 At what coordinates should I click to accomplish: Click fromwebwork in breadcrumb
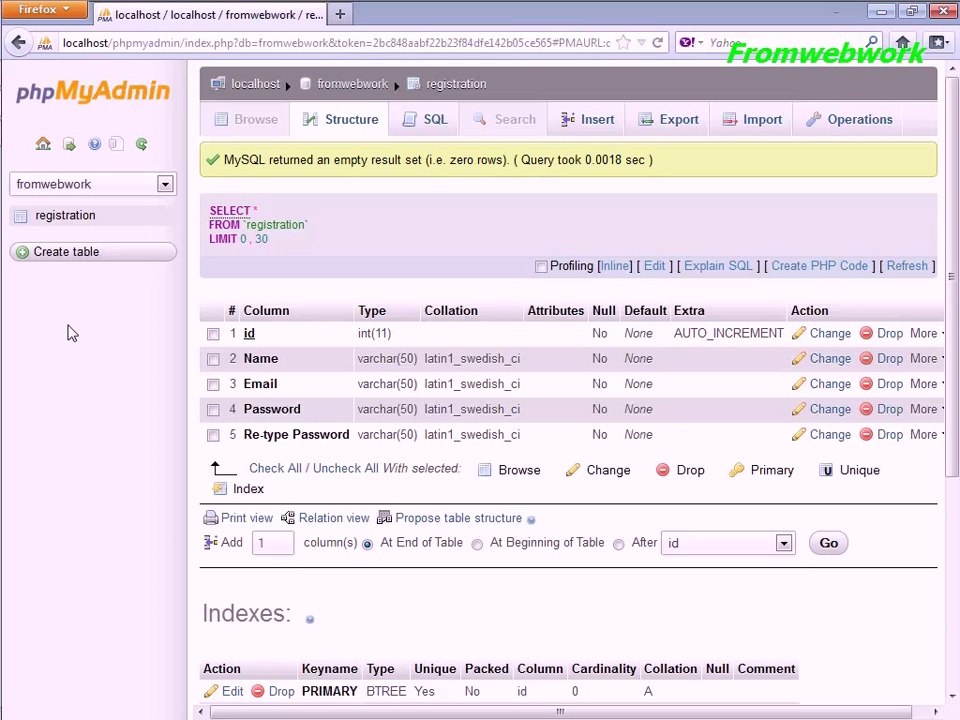pos(353,84)
